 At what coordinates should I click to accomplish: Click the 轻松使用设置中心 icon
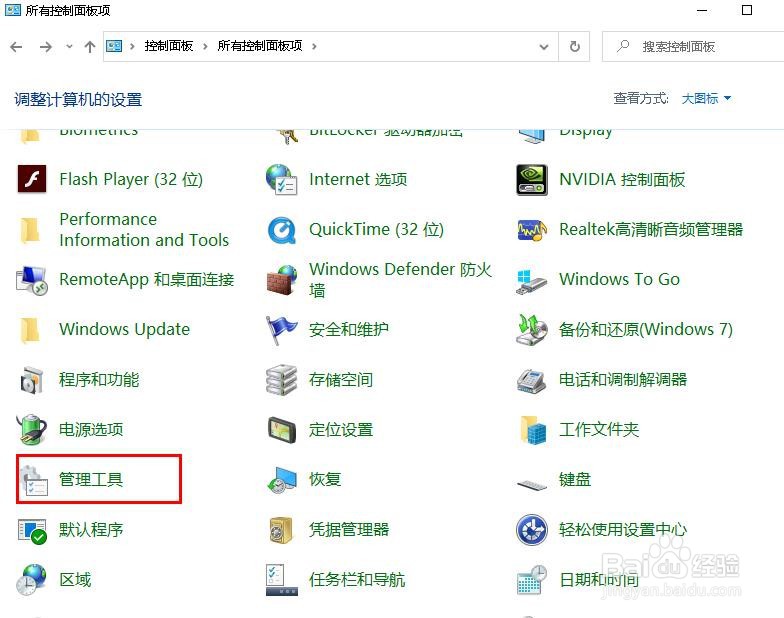pyautogui.click(x=532, y=530)
